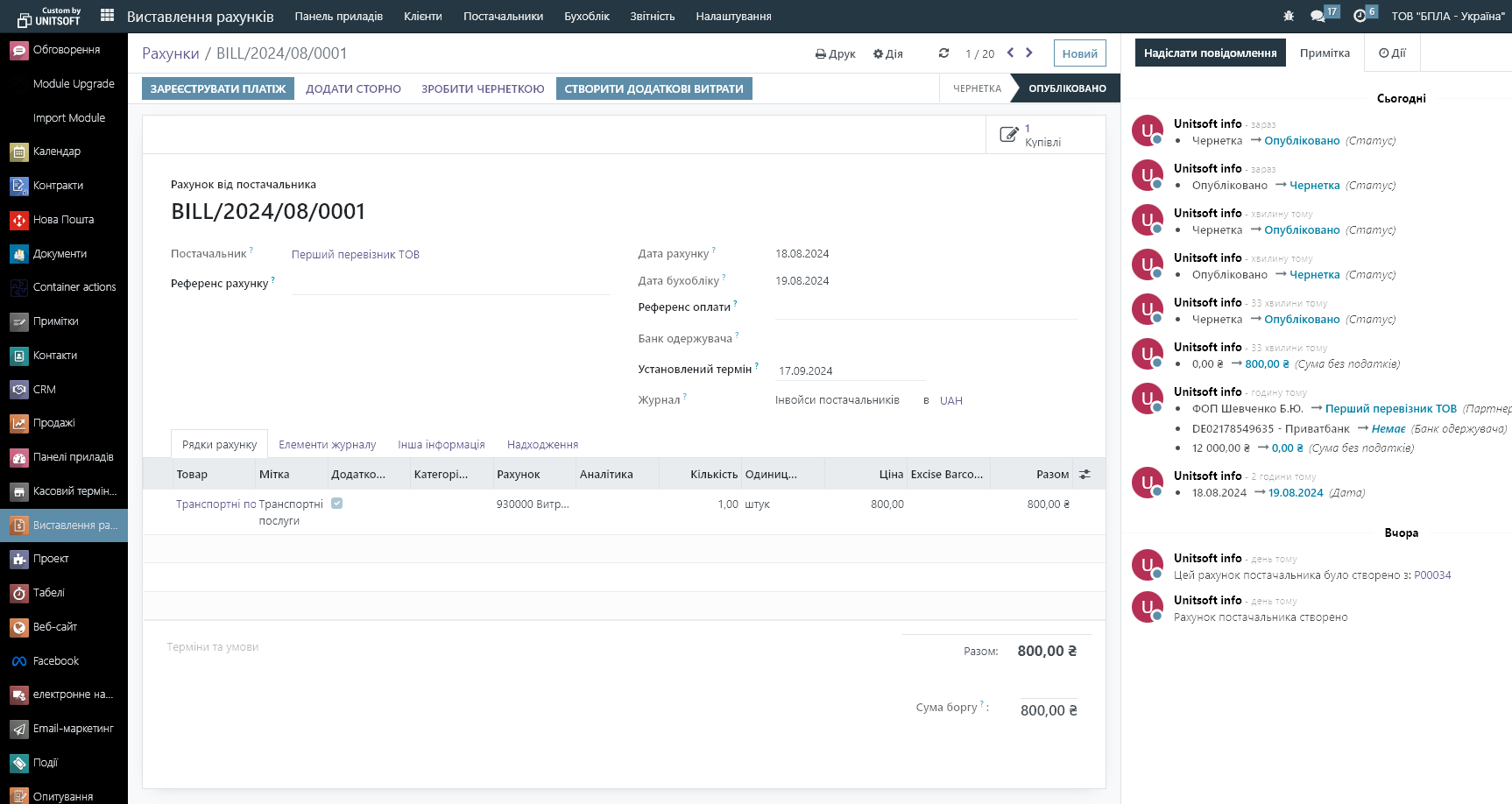The height and width of the screenshot is (804, 1512).
Task: Open the Друк print dropdown
Action: point(835,53)
